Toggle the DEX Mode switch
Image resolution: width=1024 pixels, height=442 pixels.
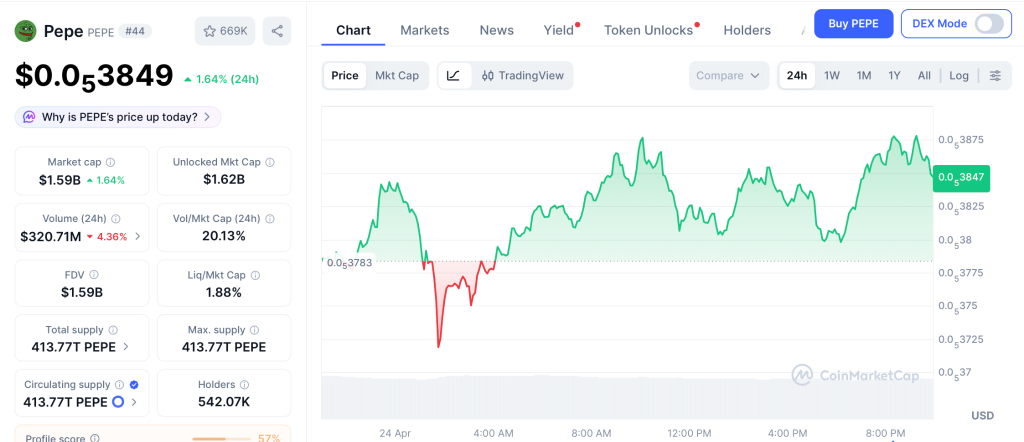click(989, 24)
